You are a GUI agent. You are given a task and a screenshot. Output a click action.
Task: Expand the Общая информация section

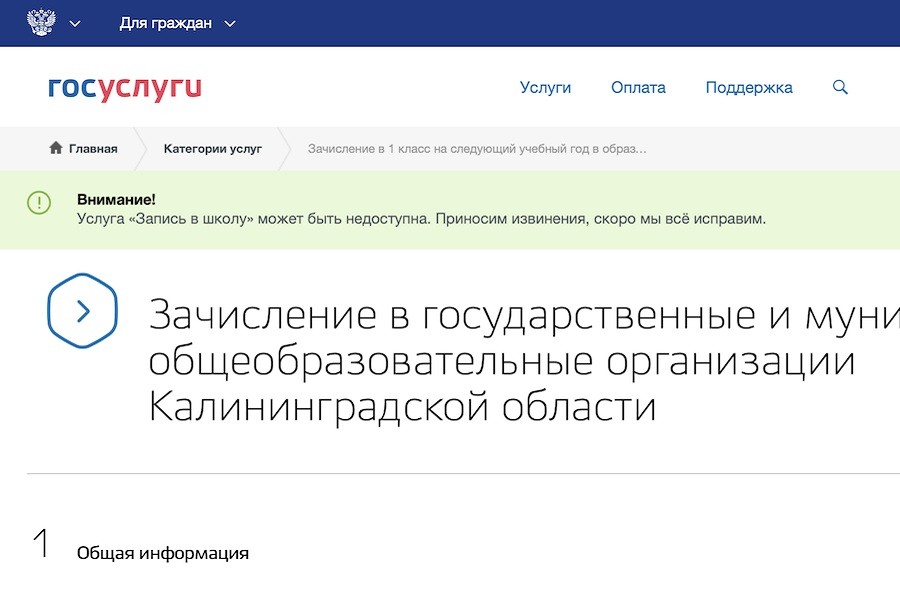coord(164,551)
